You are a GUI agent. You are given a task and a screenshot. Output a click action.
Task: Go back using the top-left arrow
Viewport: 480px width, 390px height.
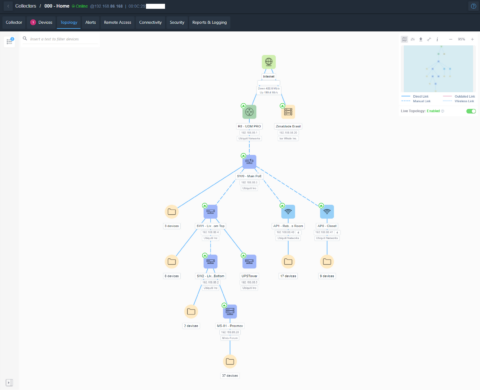pos(8,6)
